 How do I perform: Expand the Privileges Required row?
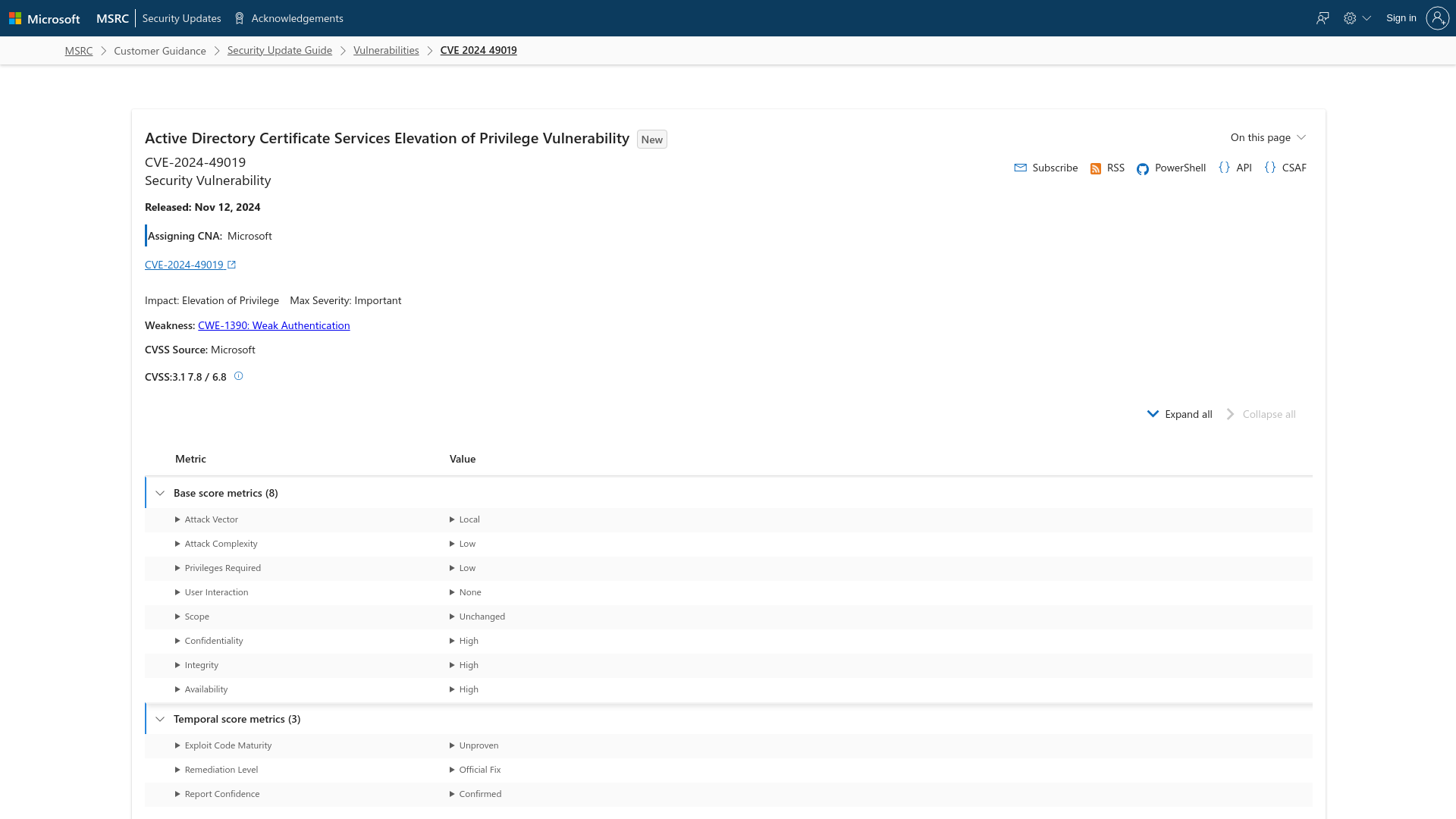pyautogui.click(x=177, y=568)
